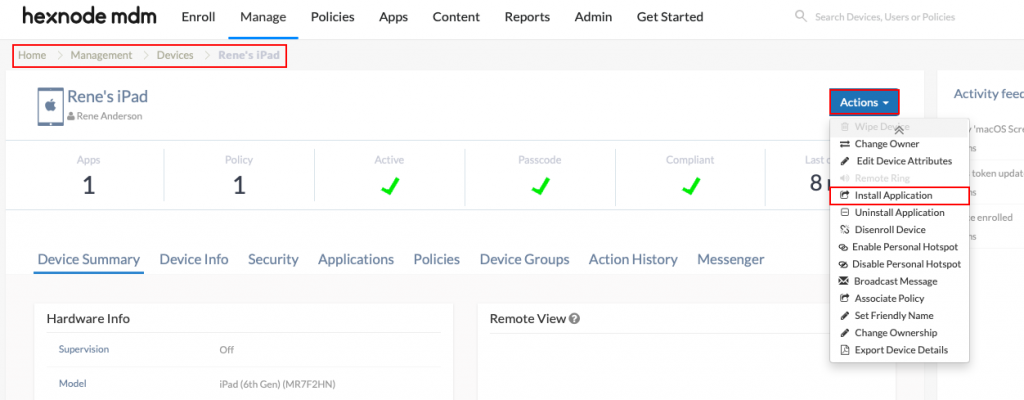Screen dimensions: 1024x400
Task: Open the Policies menu
Action: coord(332,17)
